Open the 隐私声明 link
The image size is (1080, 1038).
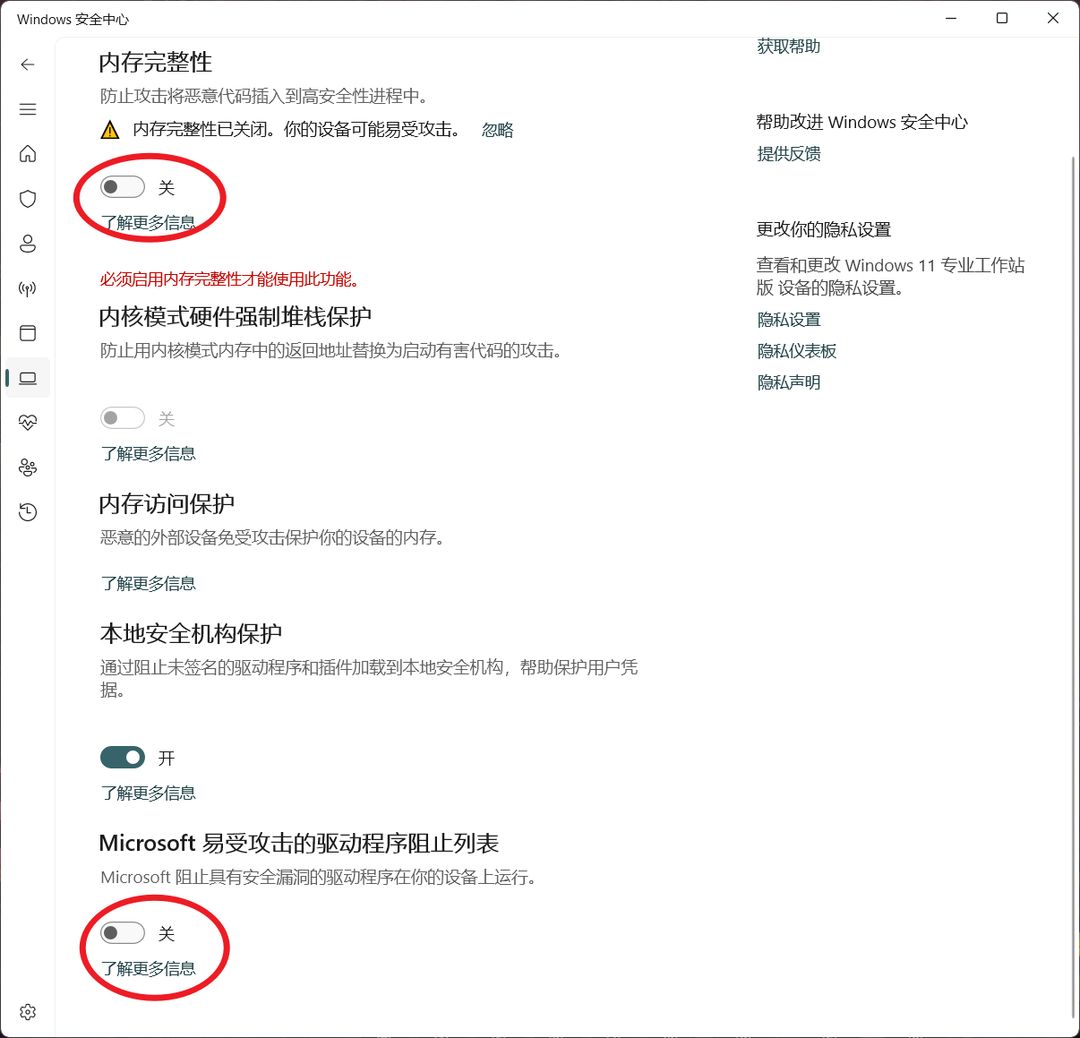[789, 382]
